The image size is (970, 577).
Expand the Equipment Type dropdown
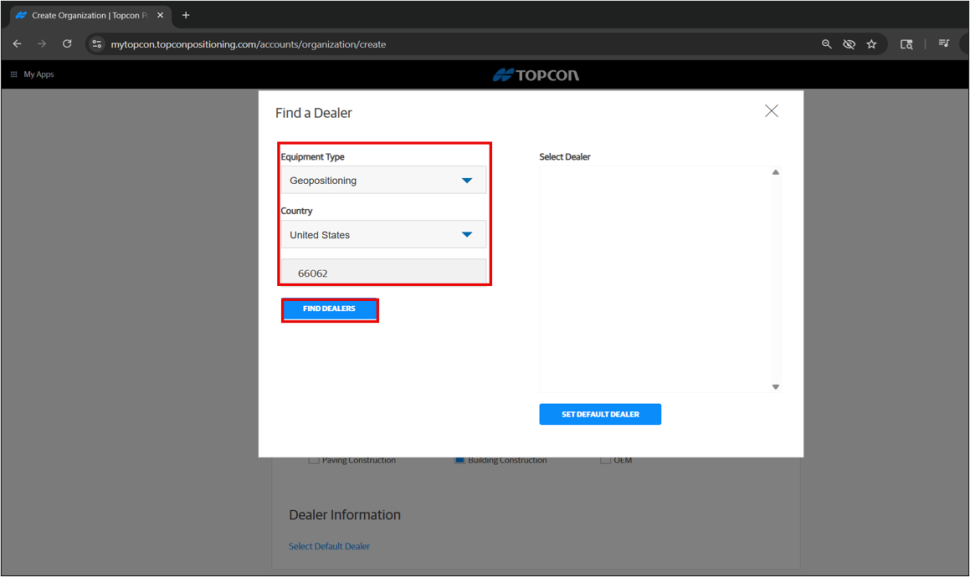click(x=384, y=180)
